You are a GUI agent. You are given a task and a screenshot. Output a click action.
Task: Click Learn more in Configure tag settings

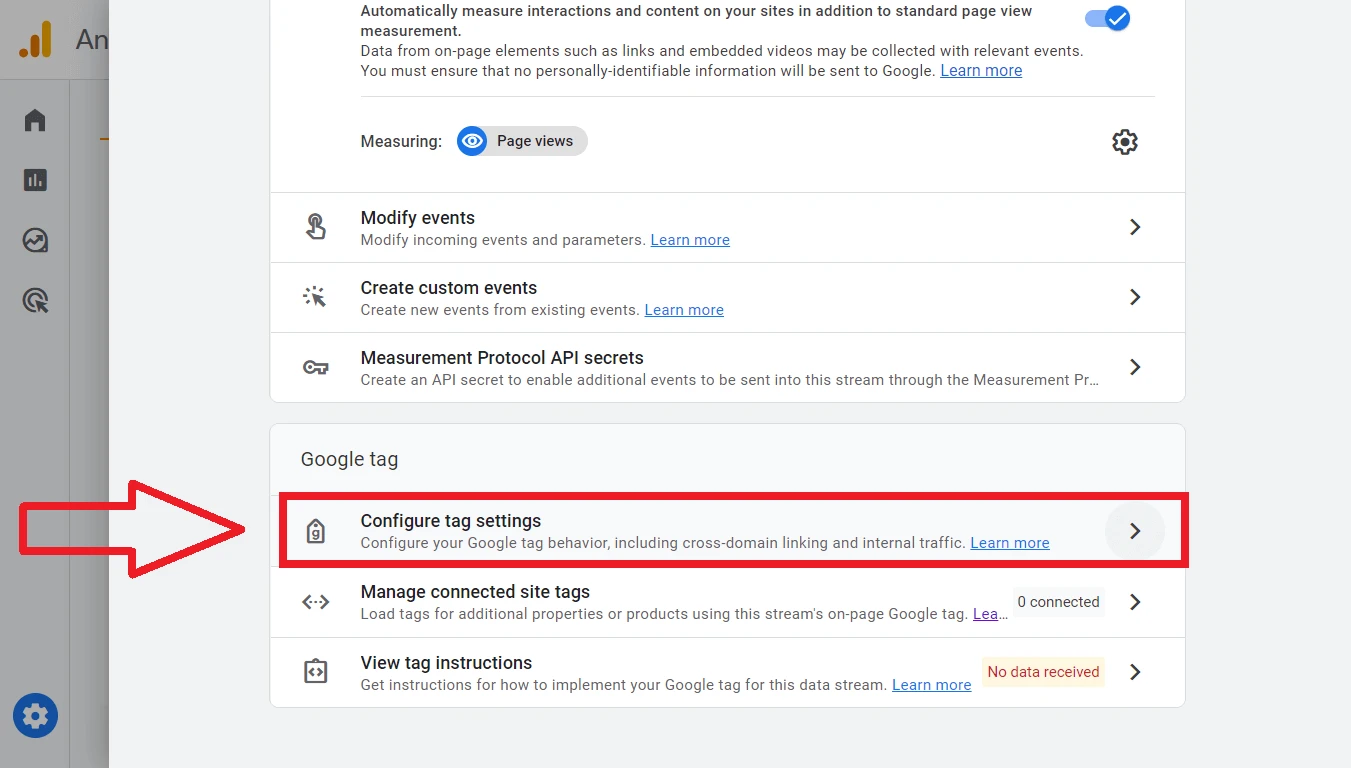(x=1010, y=543)
